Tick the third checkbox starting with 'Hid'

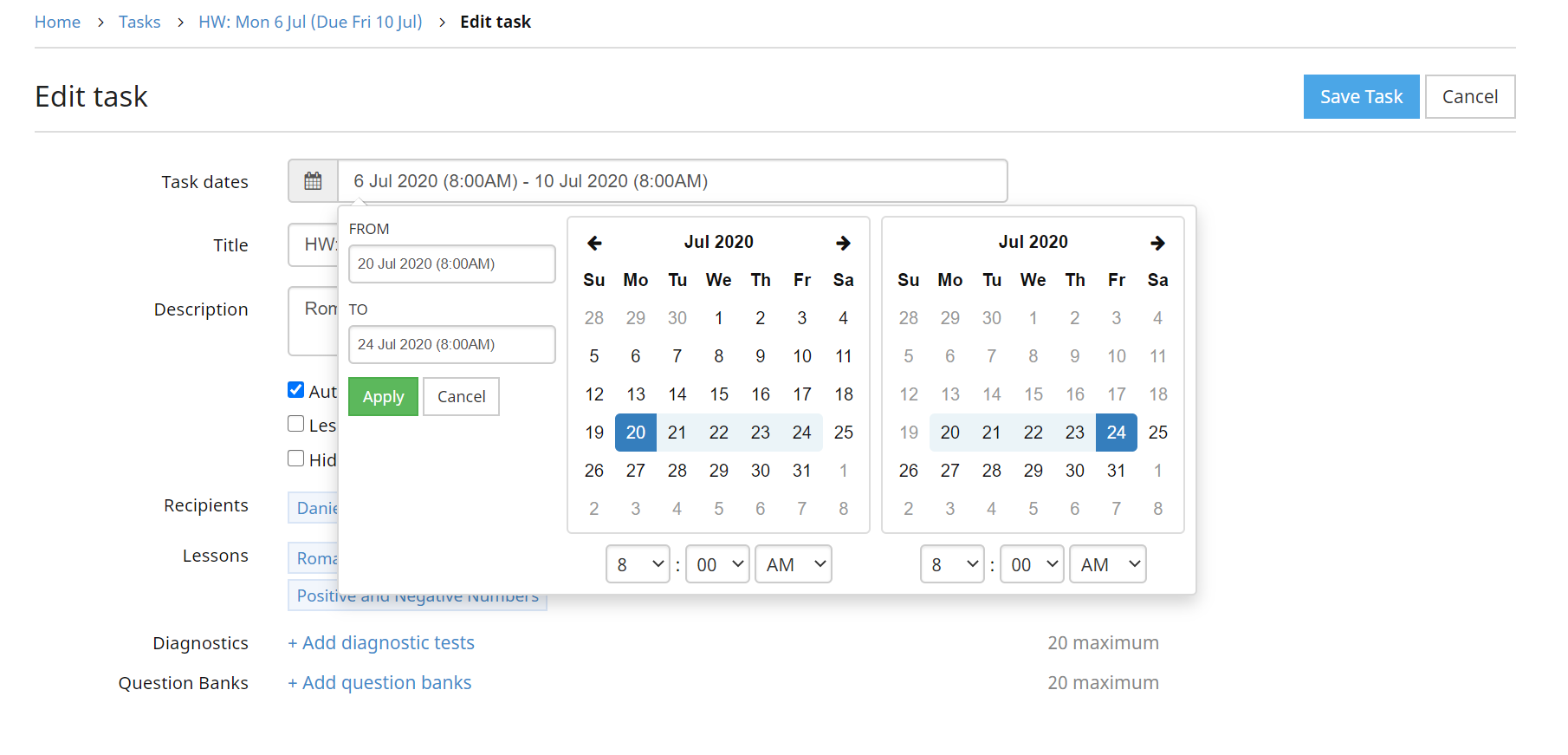coord(296,459)
